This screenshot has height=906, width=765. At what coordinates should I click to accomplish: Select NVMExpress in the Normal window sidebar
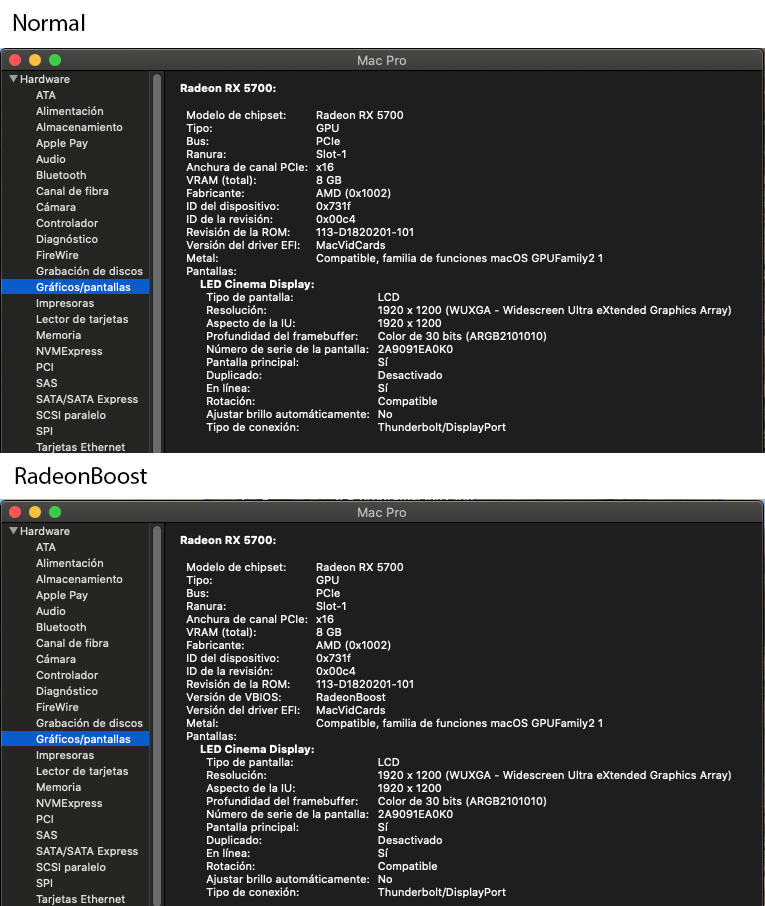pos(69,351)
